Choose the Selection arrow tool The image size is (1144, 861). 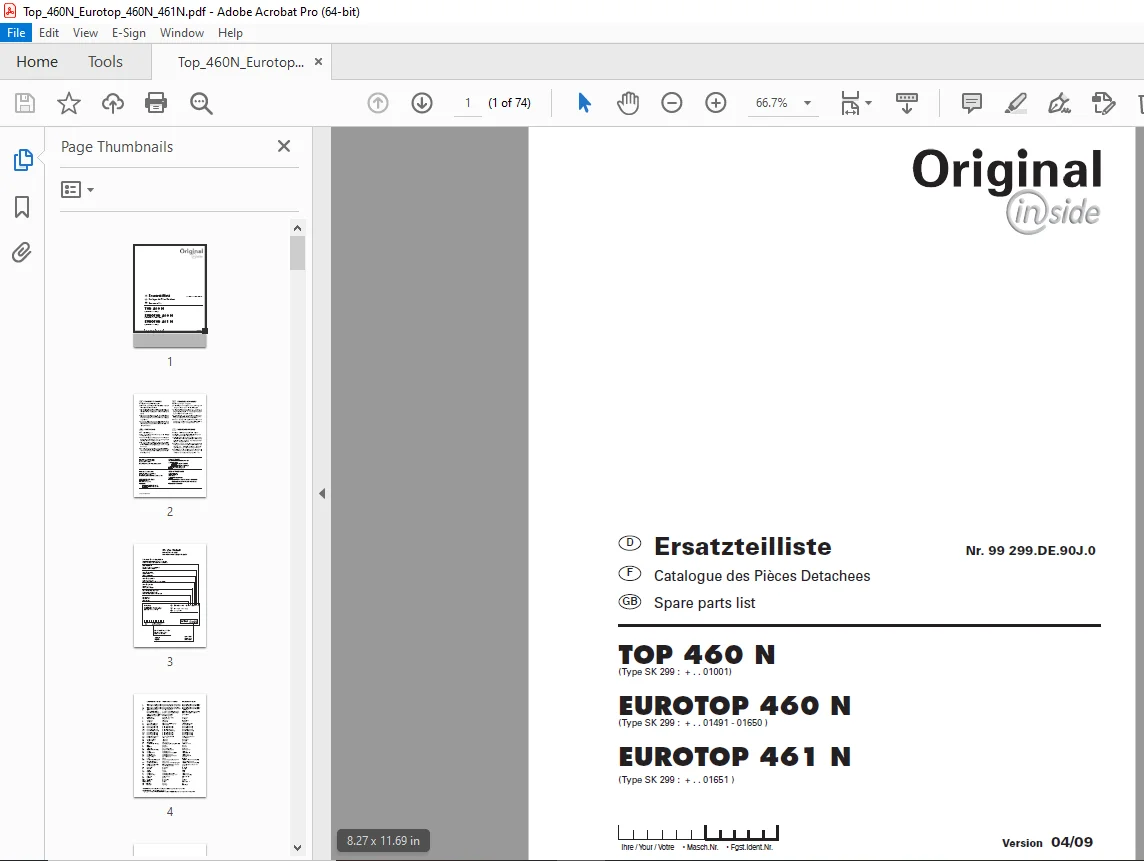pyautogui.click(x=584, y=103)
